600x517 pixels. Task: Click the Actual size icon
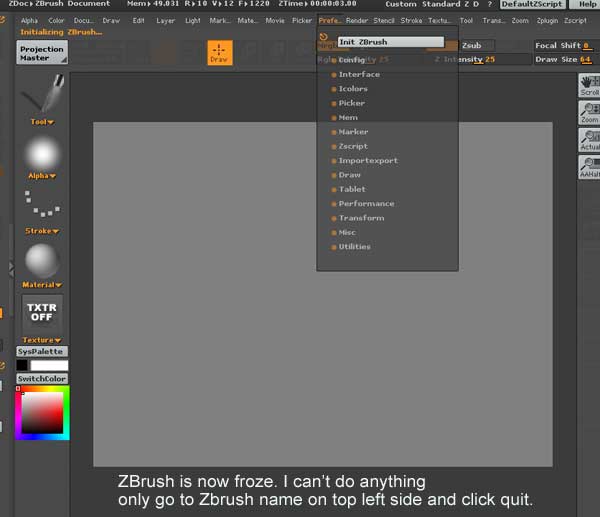[589, 140]
